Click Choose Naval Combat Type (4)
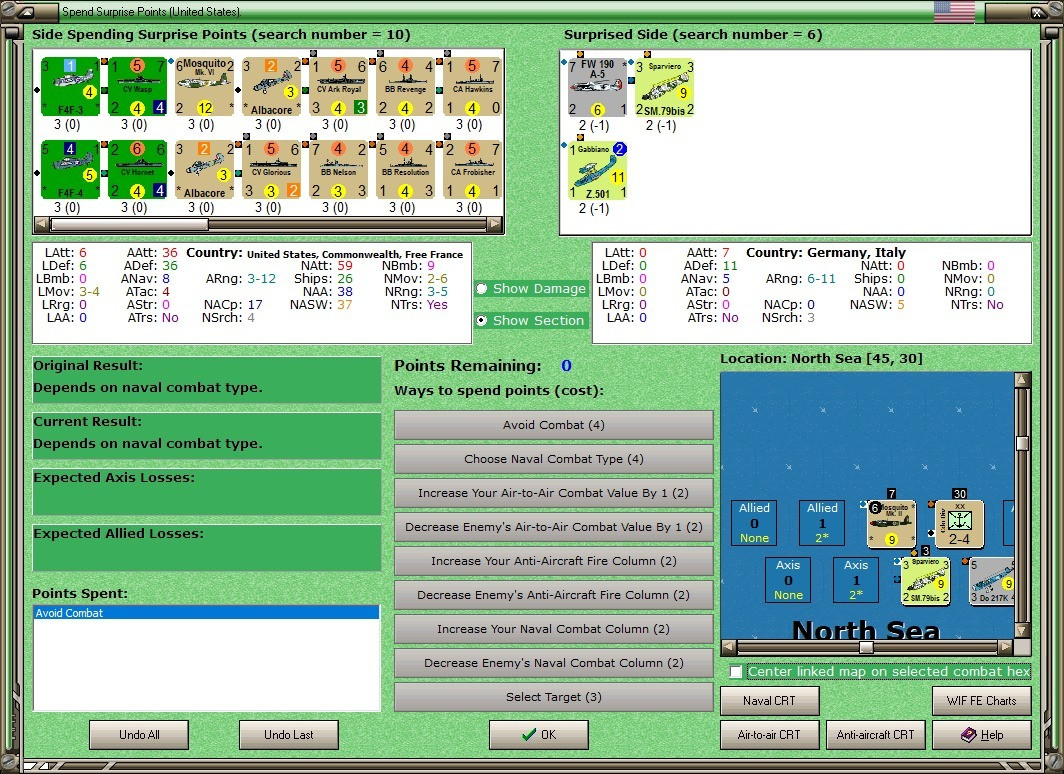This screenshot has height=774, width=1064. tap(554, 459)
